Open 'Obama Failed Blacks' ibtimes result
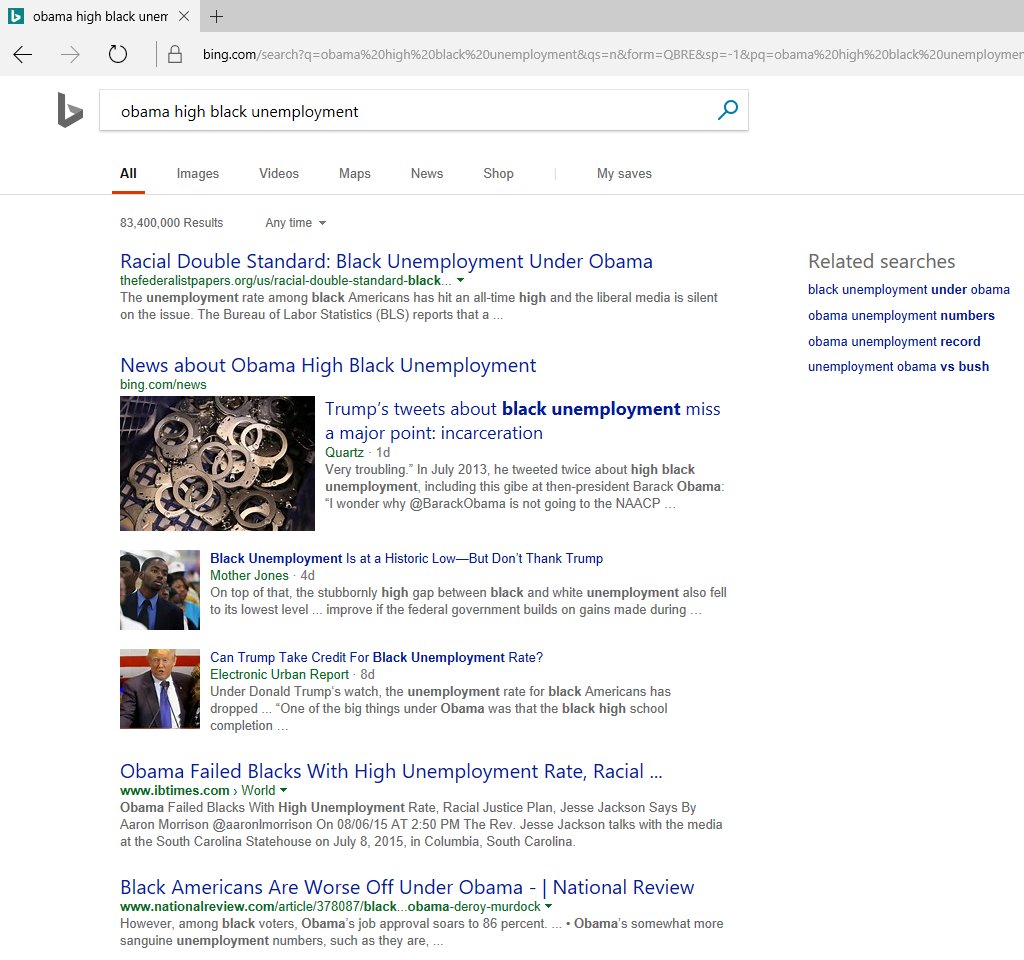The image size is (1024, 960). [x=391, y=771]
